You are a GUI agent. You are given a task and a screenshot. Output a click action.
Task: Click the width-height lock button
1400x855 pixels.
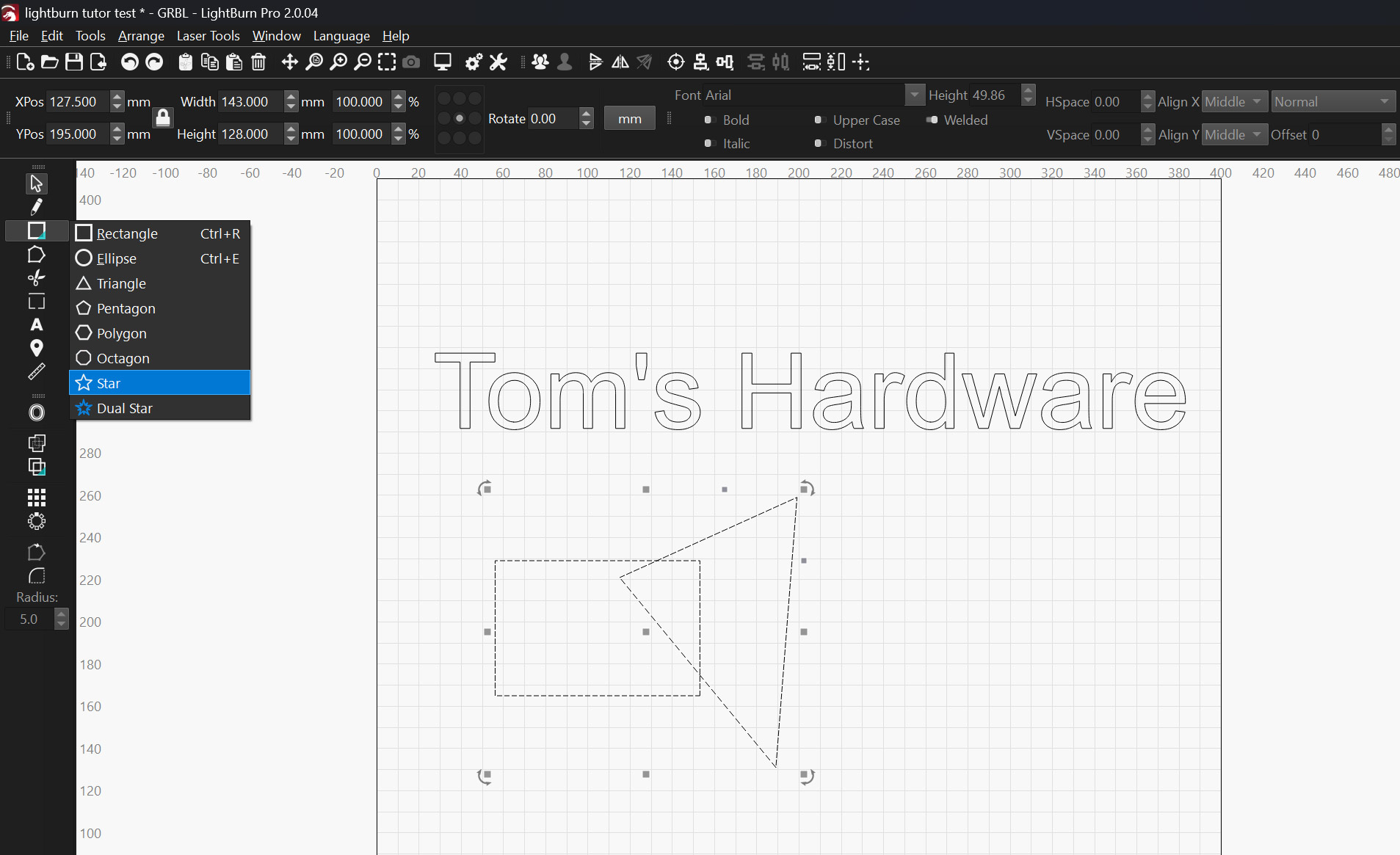162,117
